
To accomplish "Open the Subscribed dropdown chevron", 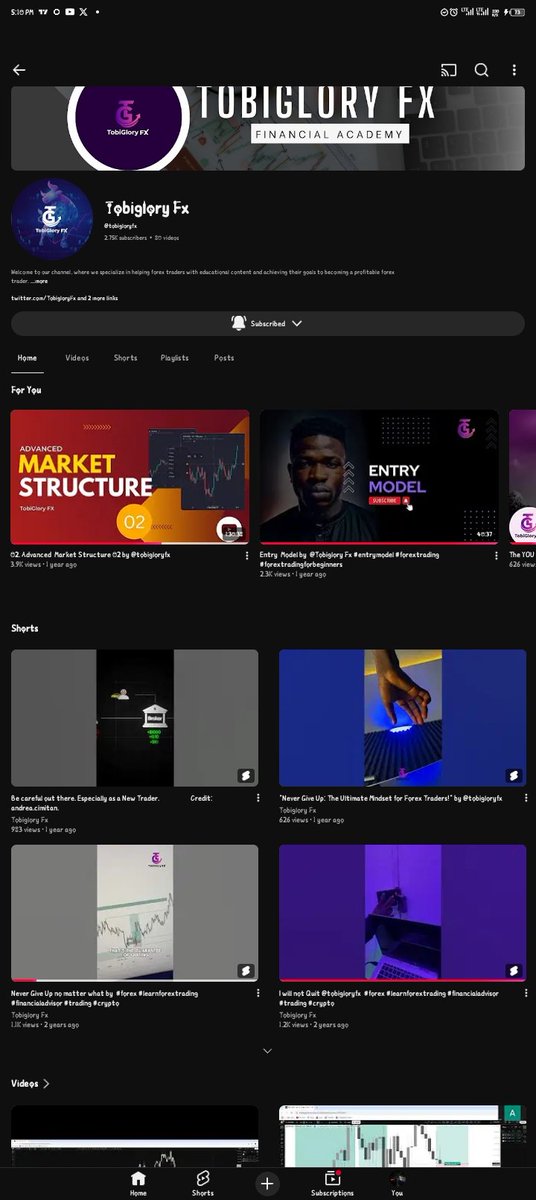I will pyautogui.click(x=296, y=323).
